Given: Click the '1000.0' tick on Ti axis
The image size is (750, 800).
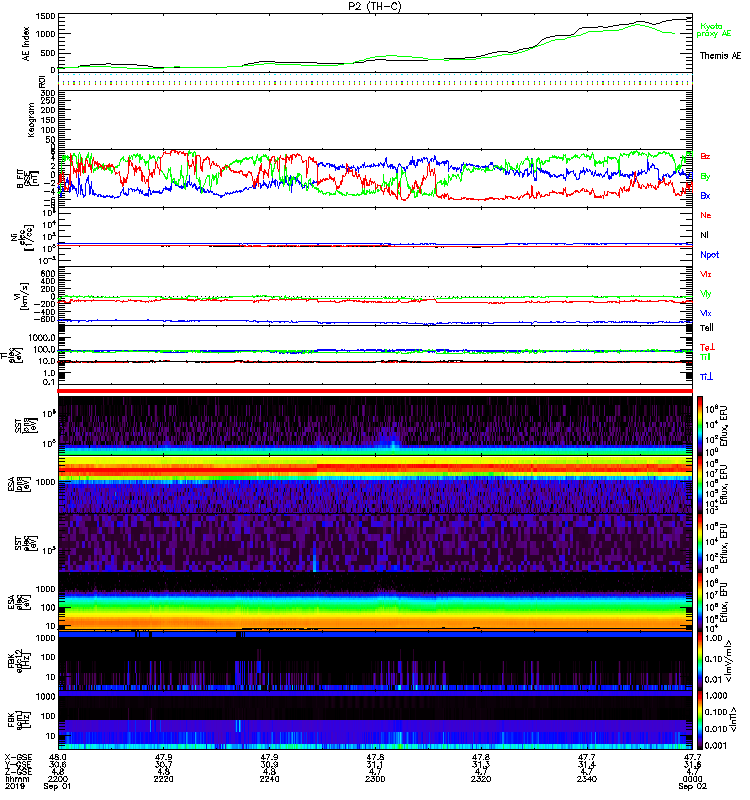Looking at the screenshot, I should point(42,338).
